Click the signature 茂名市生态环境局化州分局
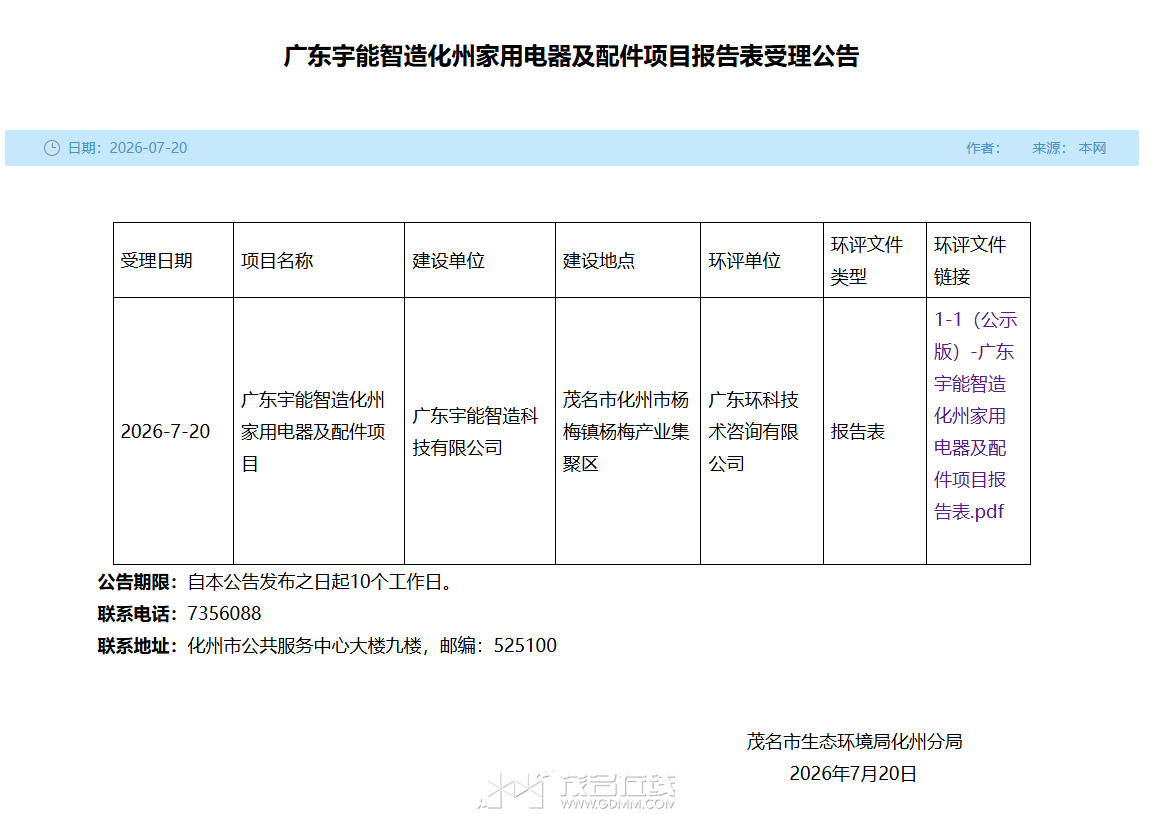Viewport: 1151px width, 814px height. 854,742
